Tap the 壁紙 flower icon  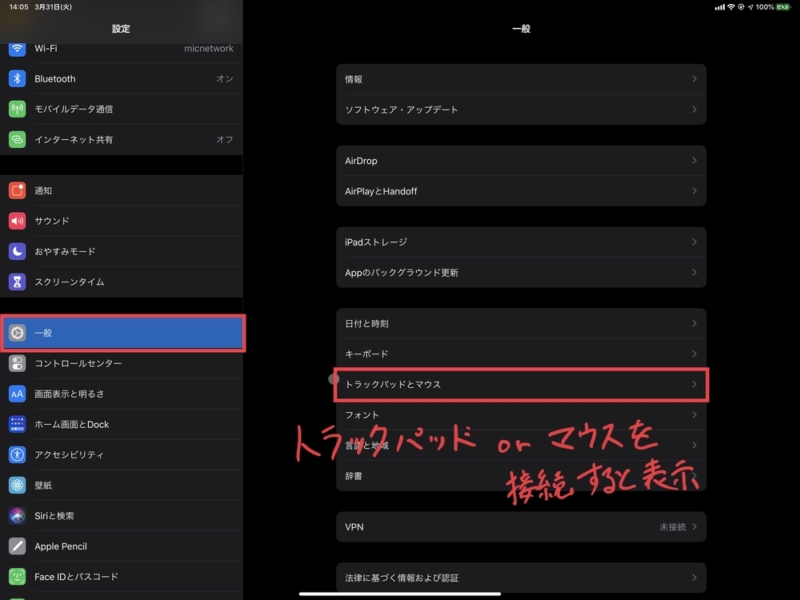(x=17, y=485)
